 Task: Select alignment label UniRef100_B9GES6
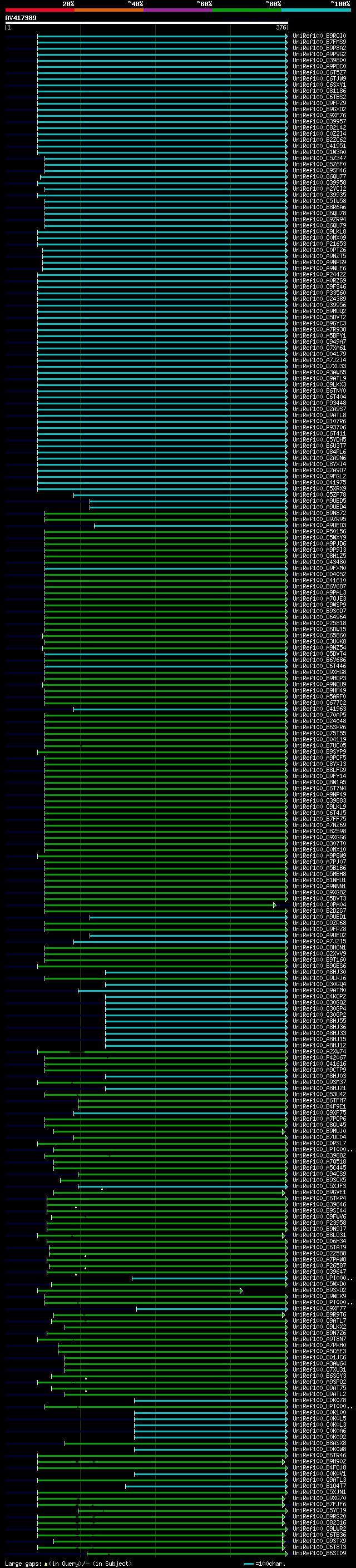tap(319, 966)
